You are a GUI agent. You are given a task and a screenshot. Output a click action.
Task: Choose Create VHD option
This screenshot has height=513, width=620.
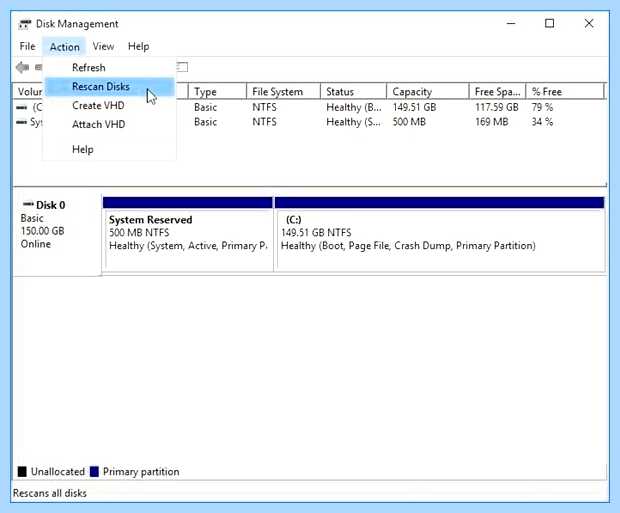[109, 106]
